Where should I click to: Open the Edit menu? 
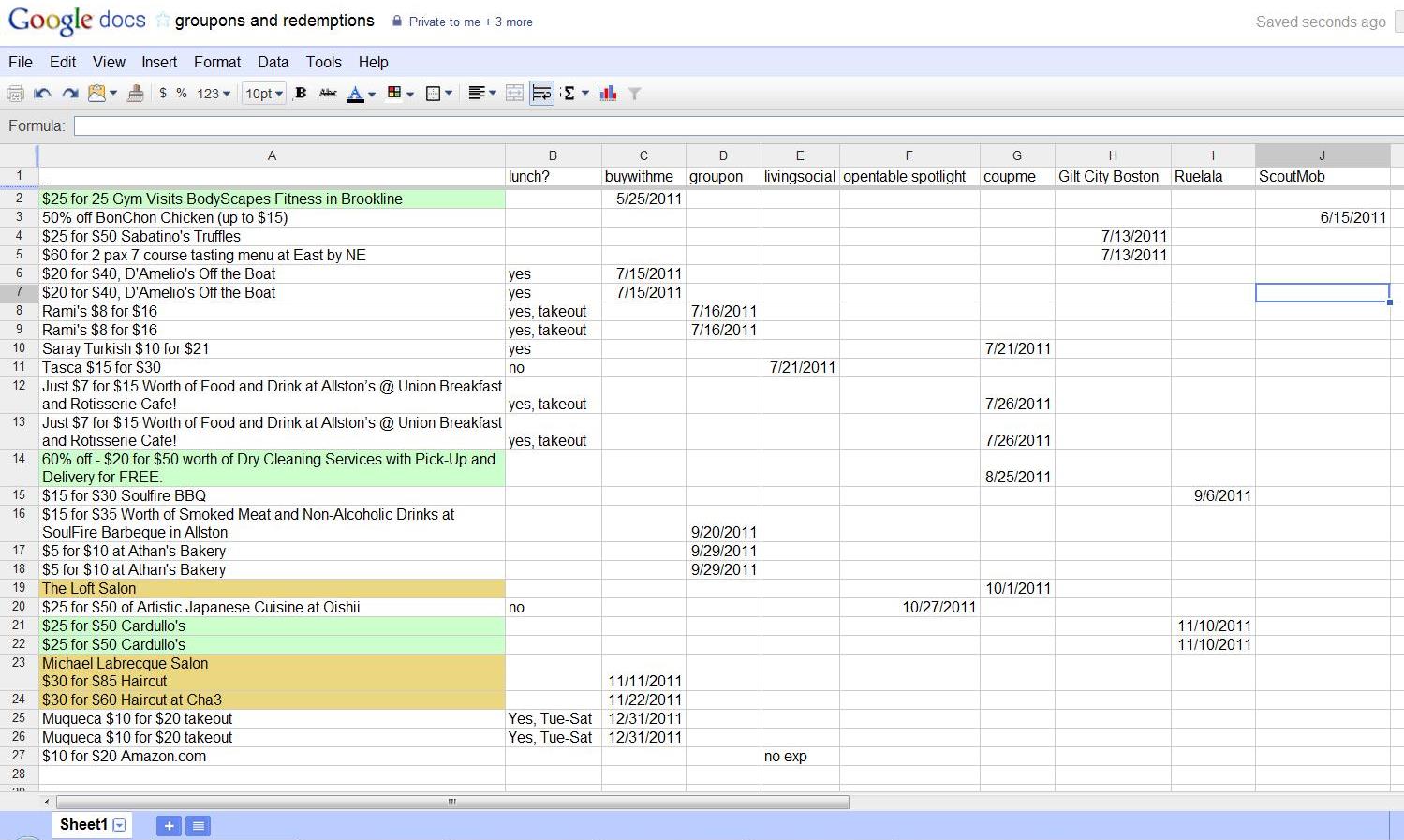(x=63, y=62)
